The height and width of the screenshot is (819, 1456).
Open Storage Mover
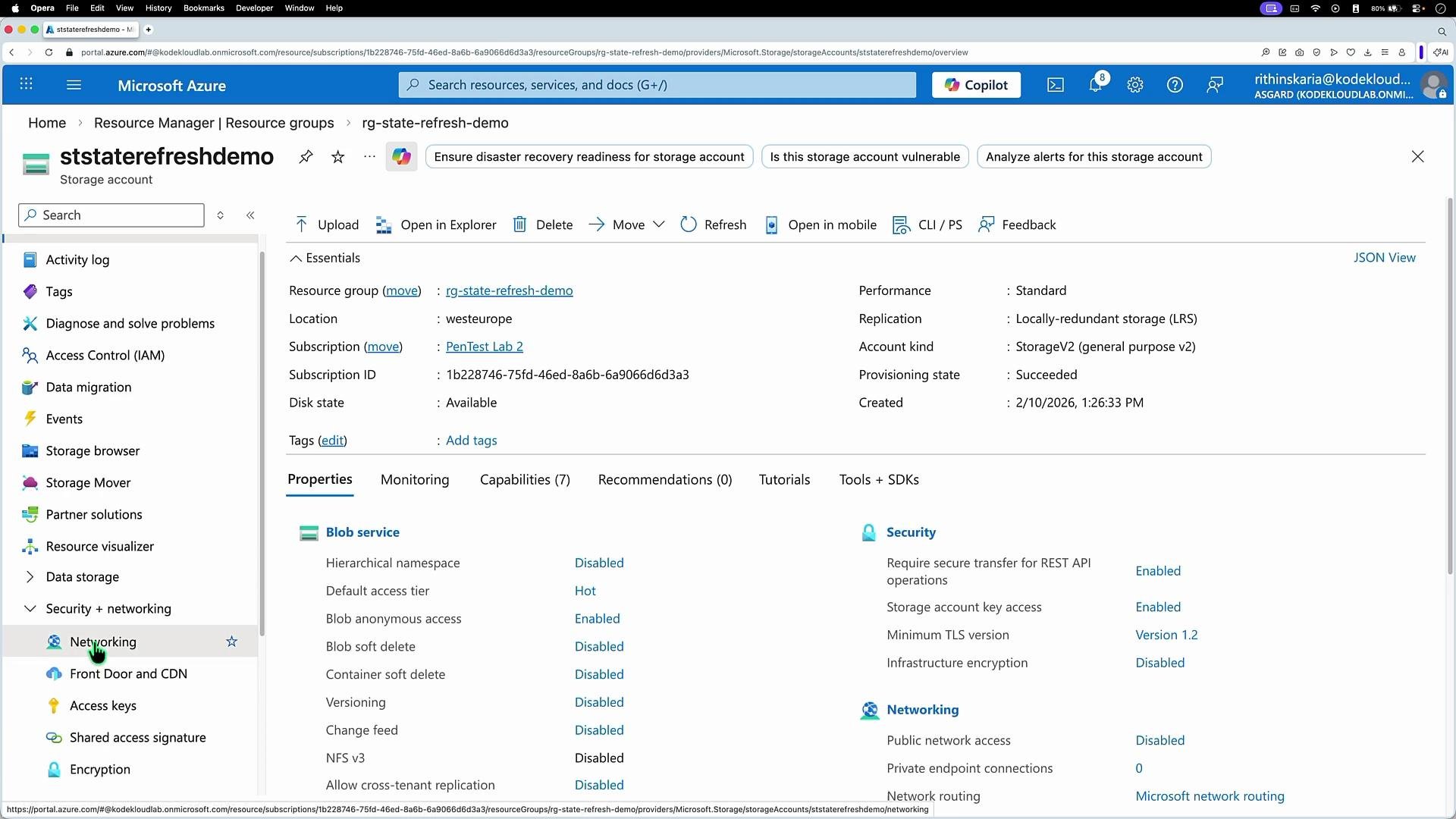point(88,483)
